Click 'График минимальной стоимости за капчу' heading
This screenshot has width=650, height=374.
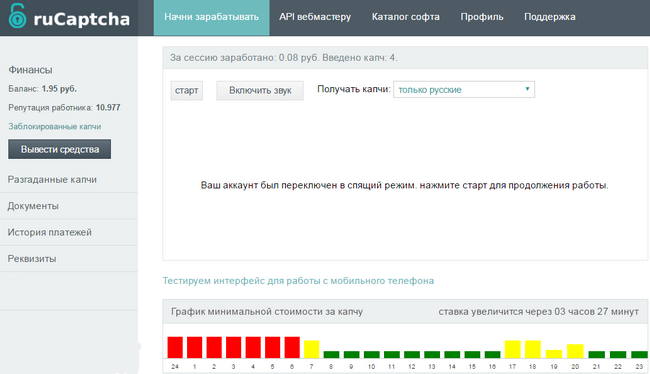(x=267, y=312)
